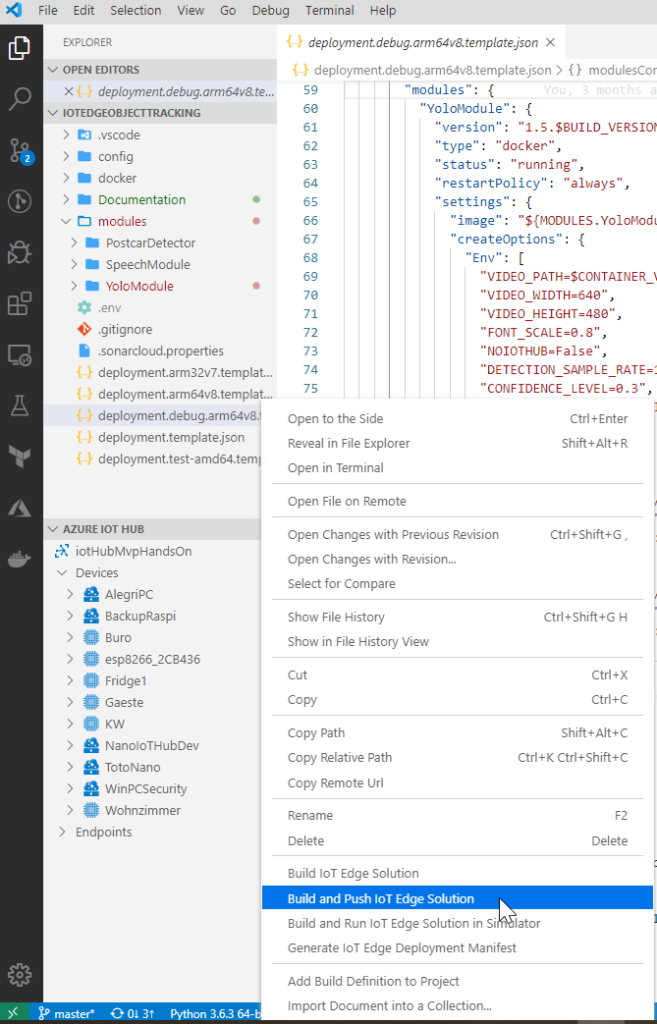Choose Reveal in File Explorer
Screen dimensions: 657x1024
point(457,443)
